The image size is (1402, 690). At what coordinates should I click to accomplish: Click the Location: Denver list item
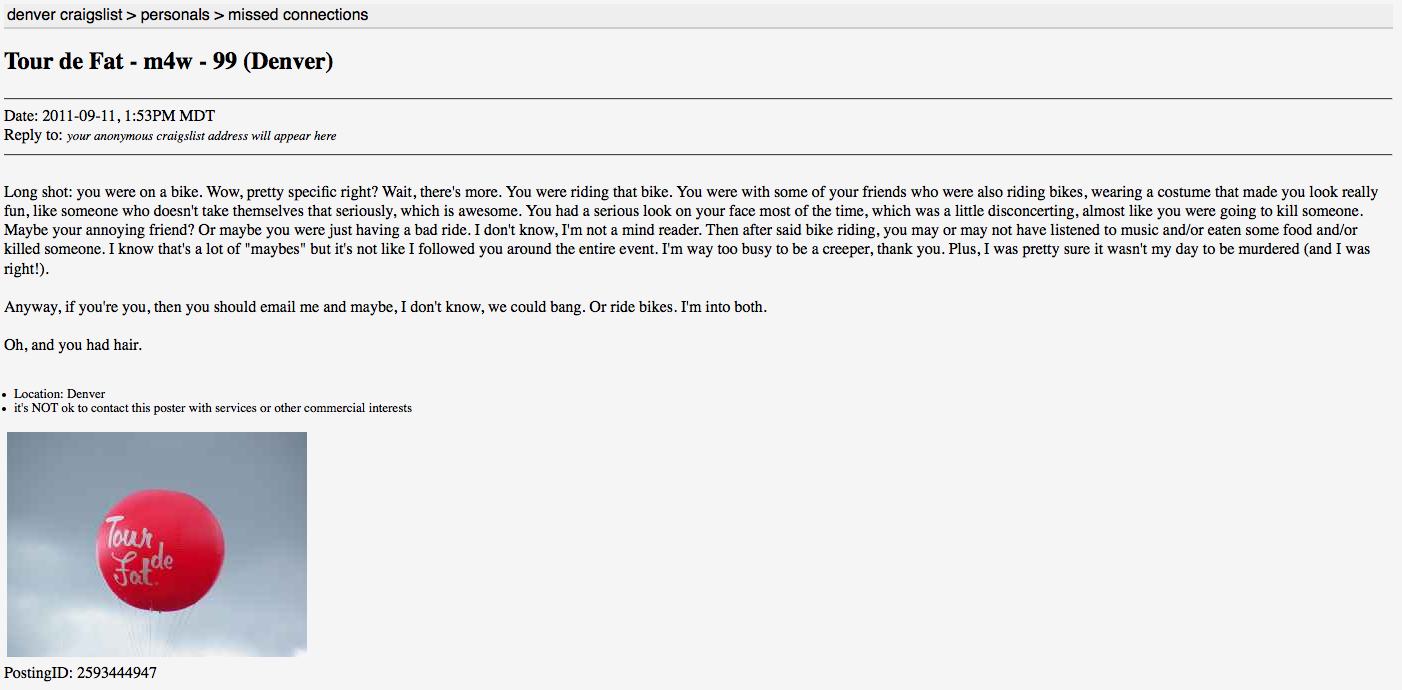59,394
